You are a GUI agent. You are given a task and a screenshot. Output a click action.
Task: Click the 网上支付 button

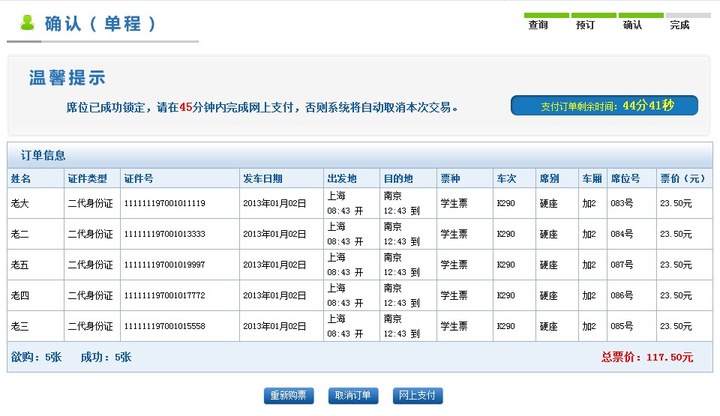pos(417,396)
